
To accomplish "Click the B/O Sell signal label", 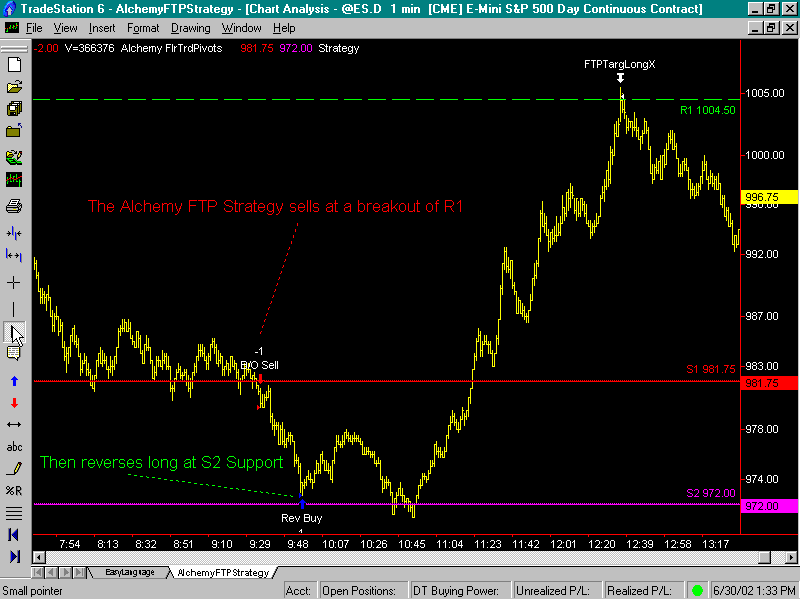I will pos(259,365).
